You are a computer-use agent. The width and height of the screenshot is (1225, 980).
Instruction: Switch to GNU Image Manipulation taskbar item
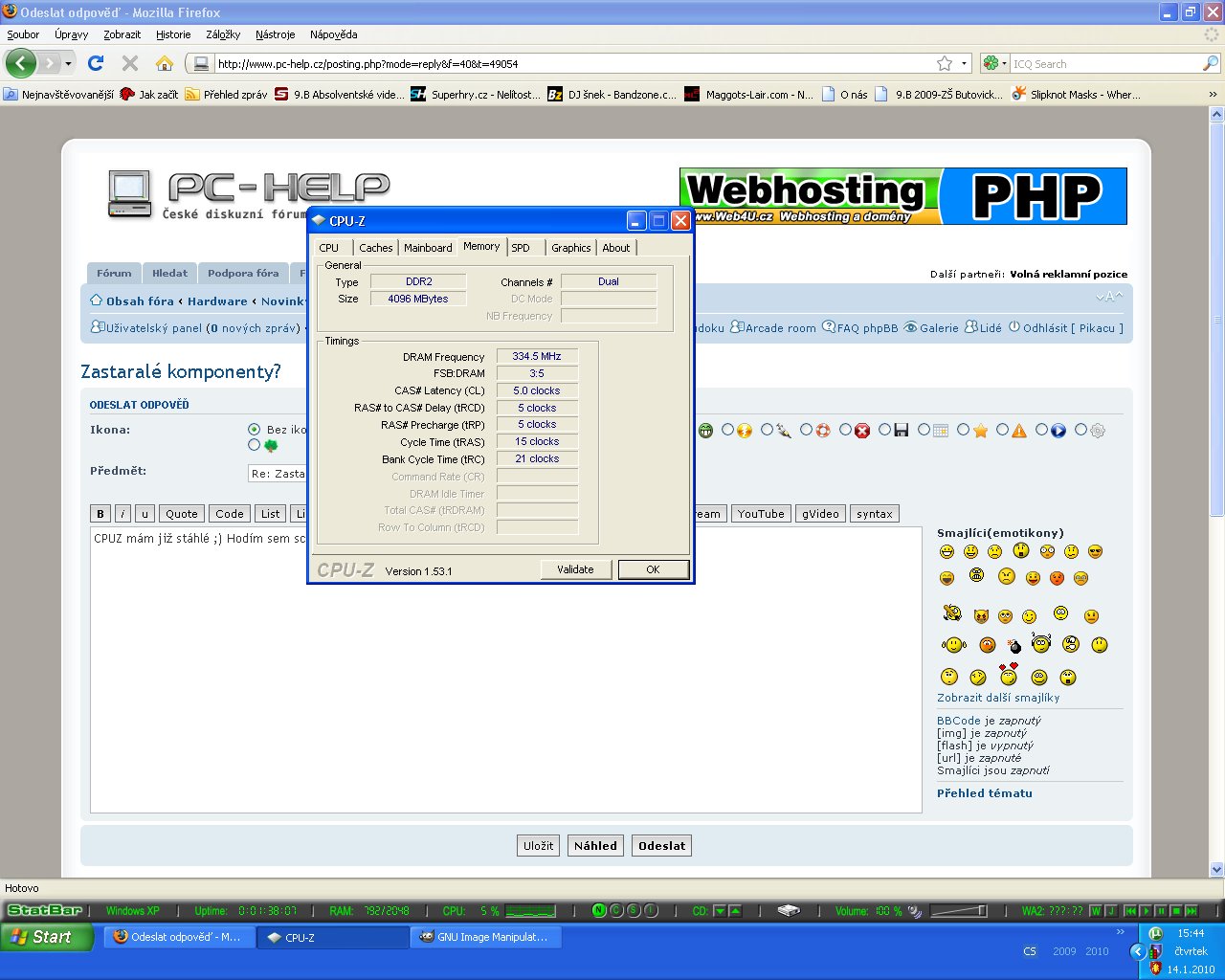pyautogui.click(x=485, y=937)
